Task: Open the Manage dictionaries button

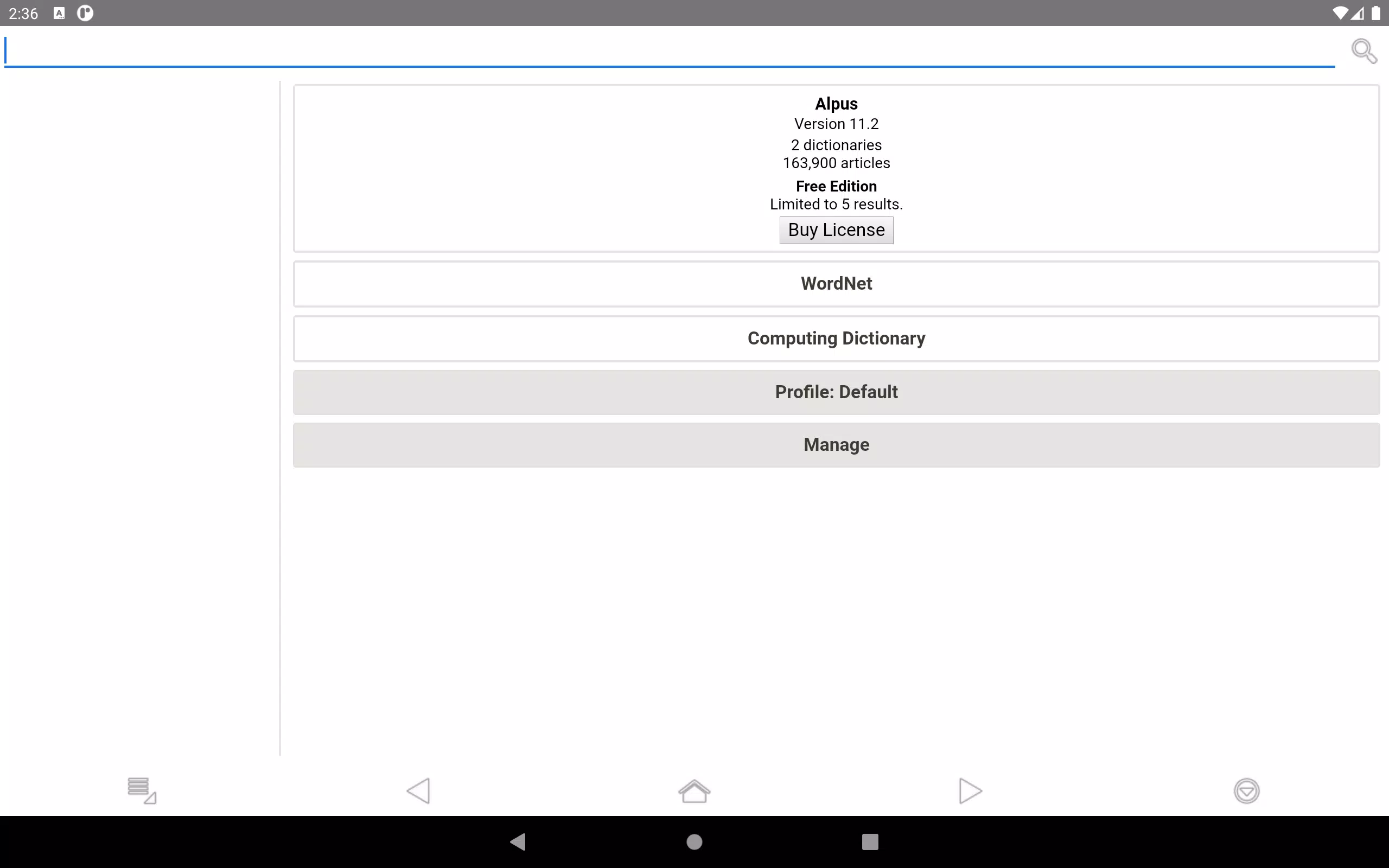Action: [836, 445]
